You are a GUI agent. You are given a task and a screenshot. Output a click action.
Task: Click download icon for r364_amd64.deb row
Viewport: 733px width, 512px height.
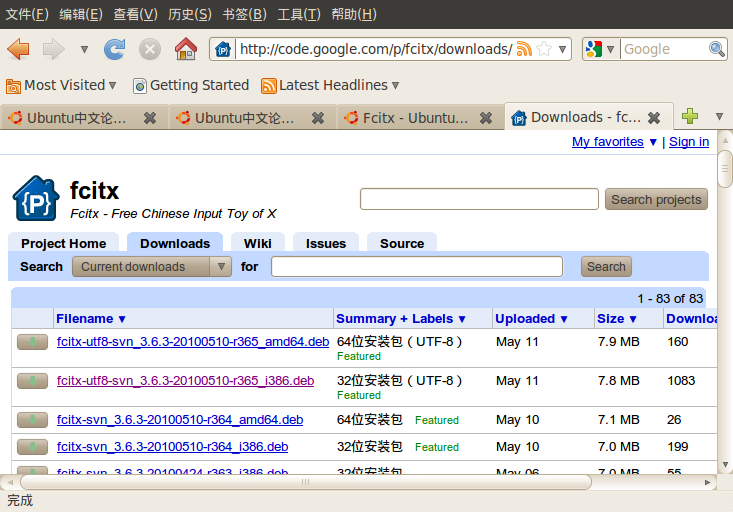click(x=32, y=420)
